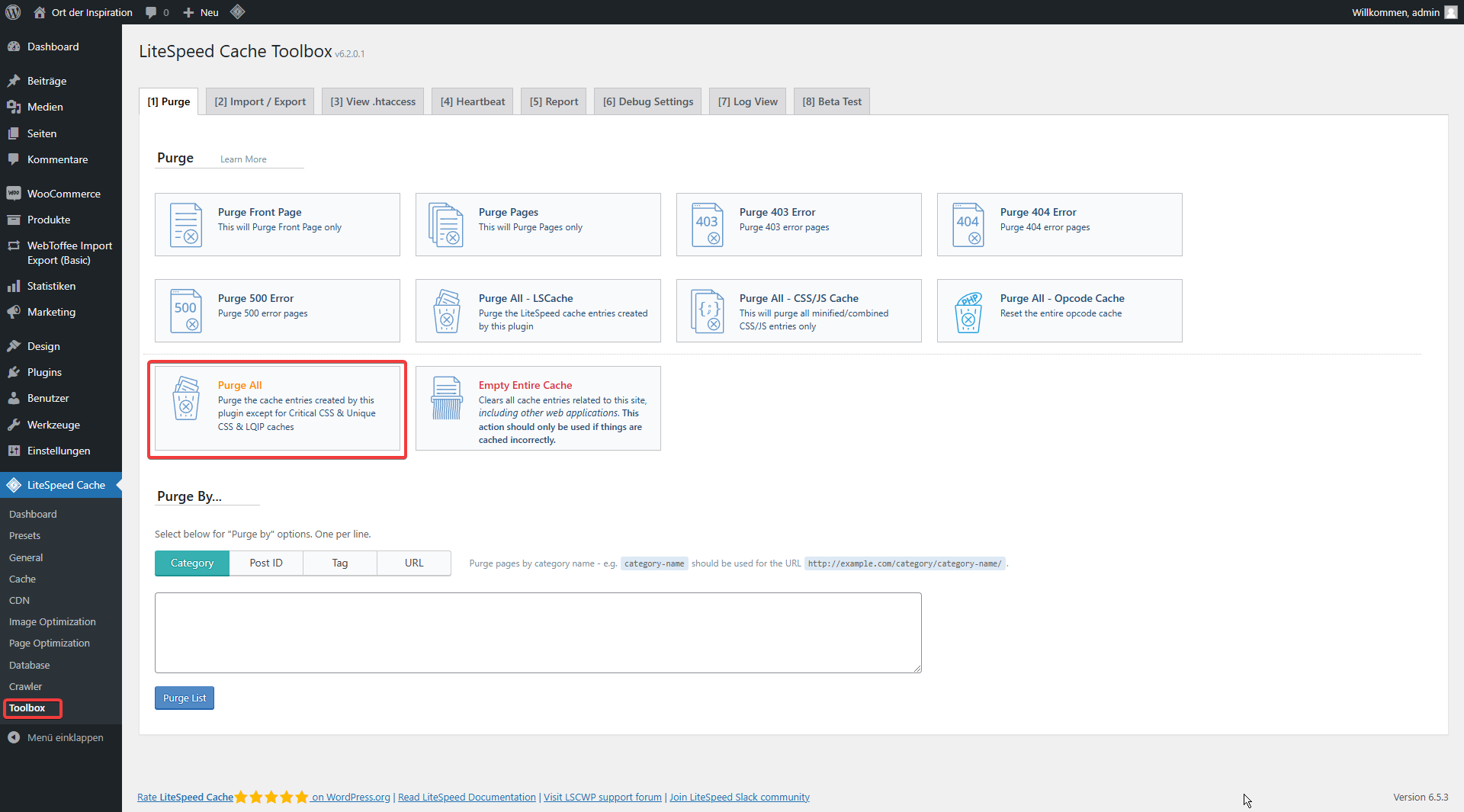This screenshot has width=1464, height=812.
Task: Open Toolbox submenu item
Action: point(27,708)
